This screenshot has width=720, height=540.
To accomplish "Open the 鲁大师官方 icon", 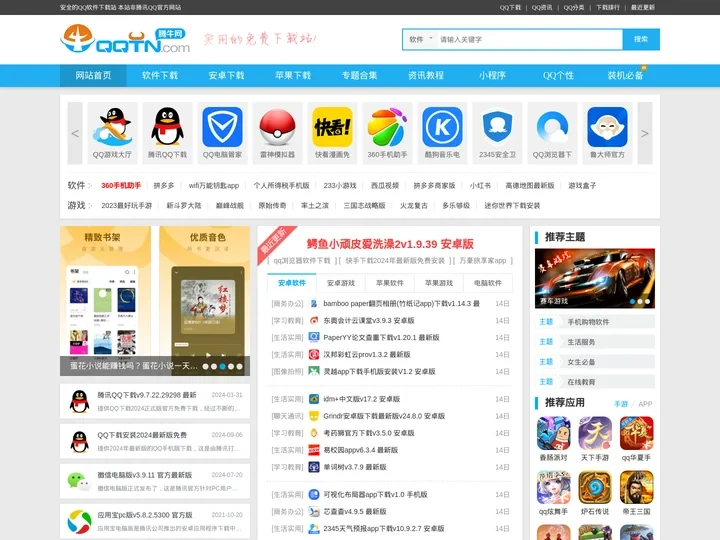I will tap(608, 127).
